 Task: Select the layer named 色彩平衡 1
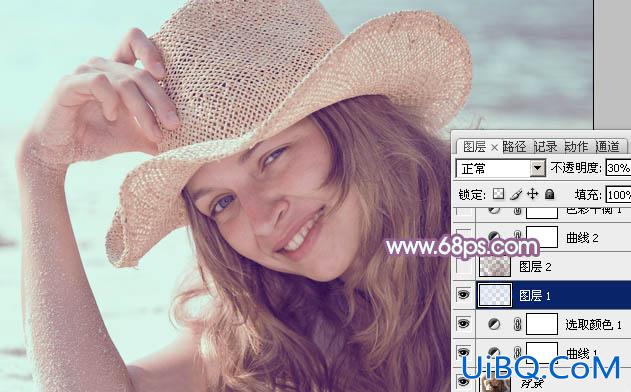click(x=594, y=210)
